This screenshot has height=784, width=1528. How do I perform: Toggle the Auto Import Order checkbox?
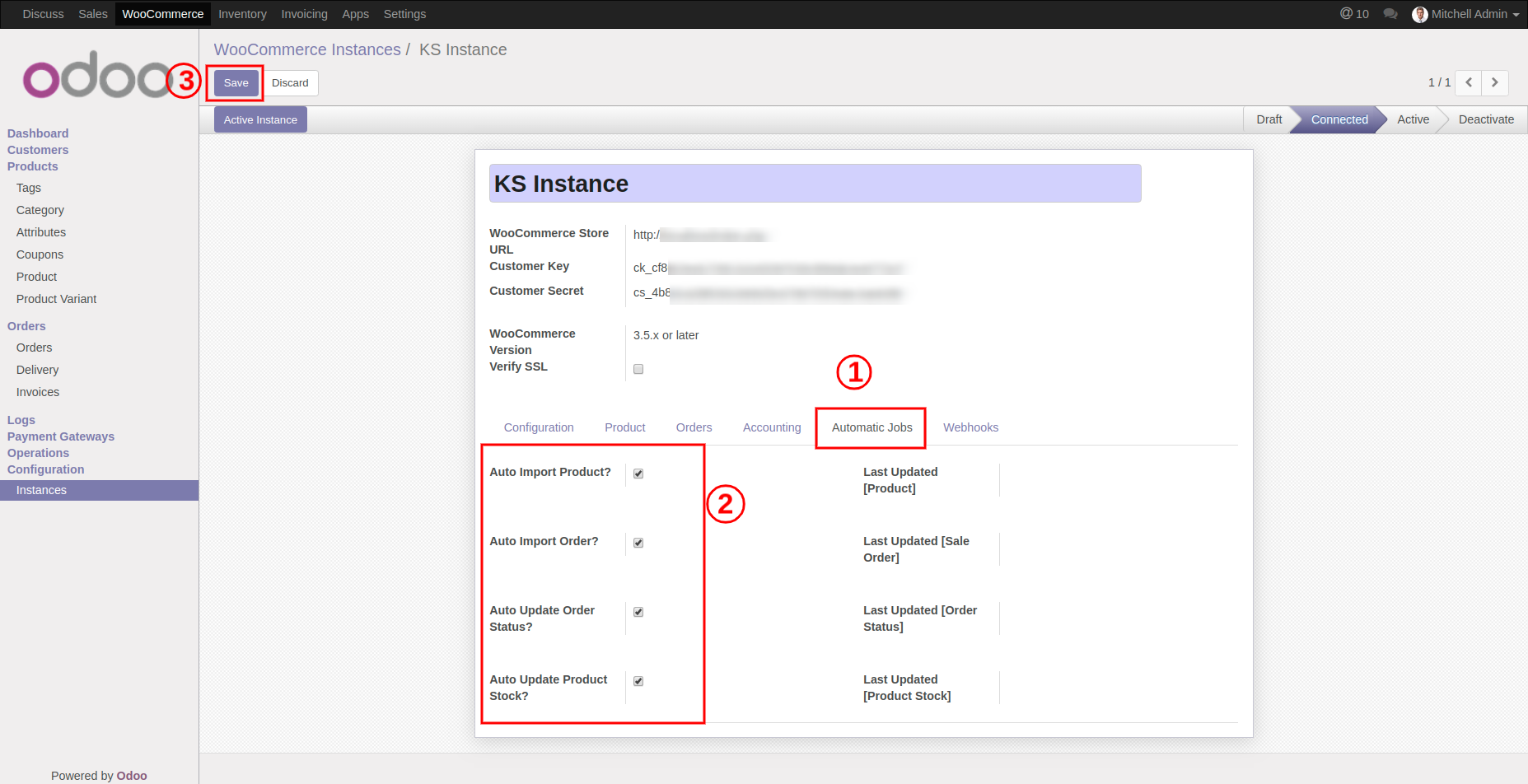[638, 543]
